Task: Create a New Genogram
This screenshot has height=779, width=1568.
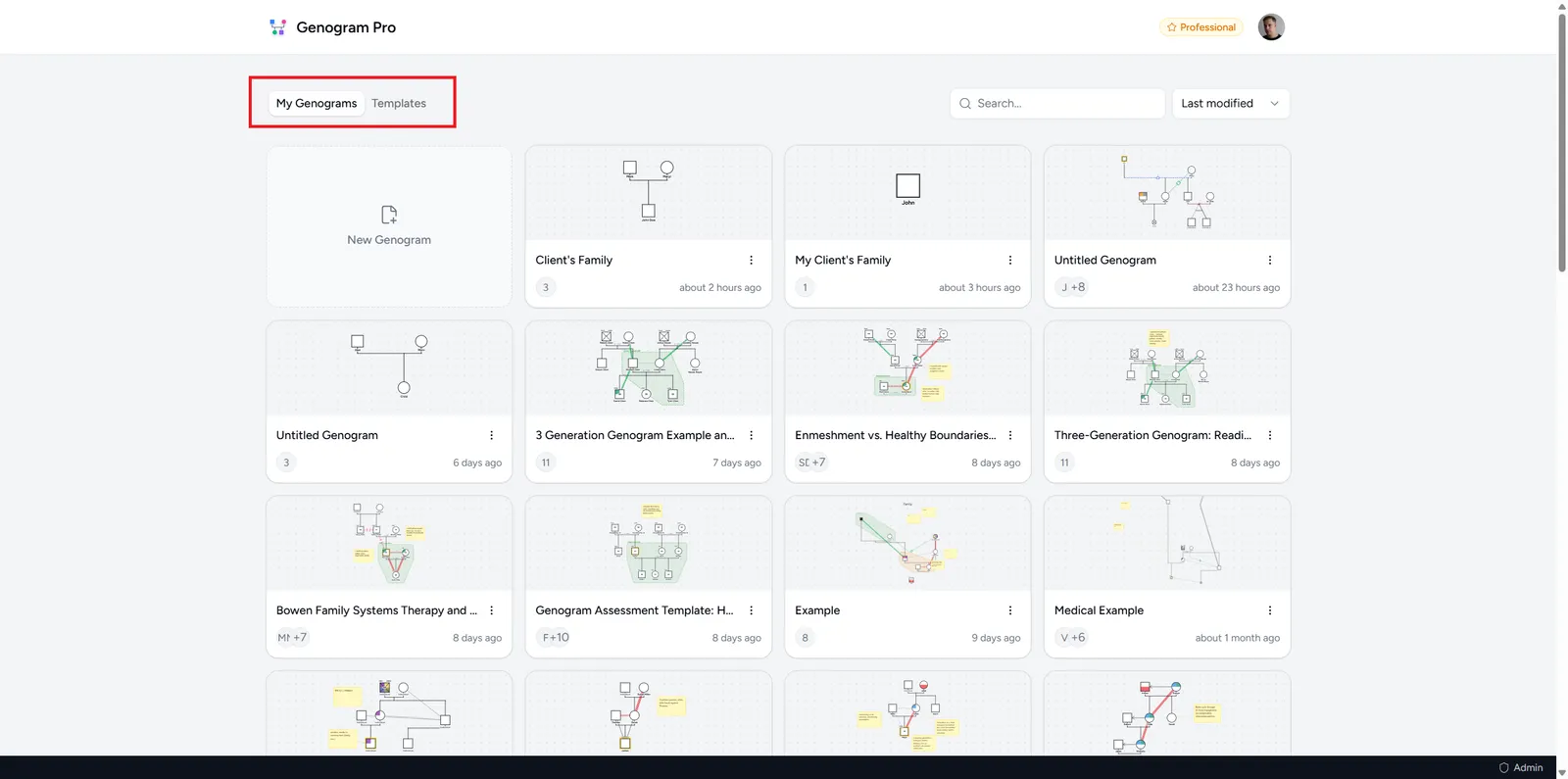Action: [389, 227]
